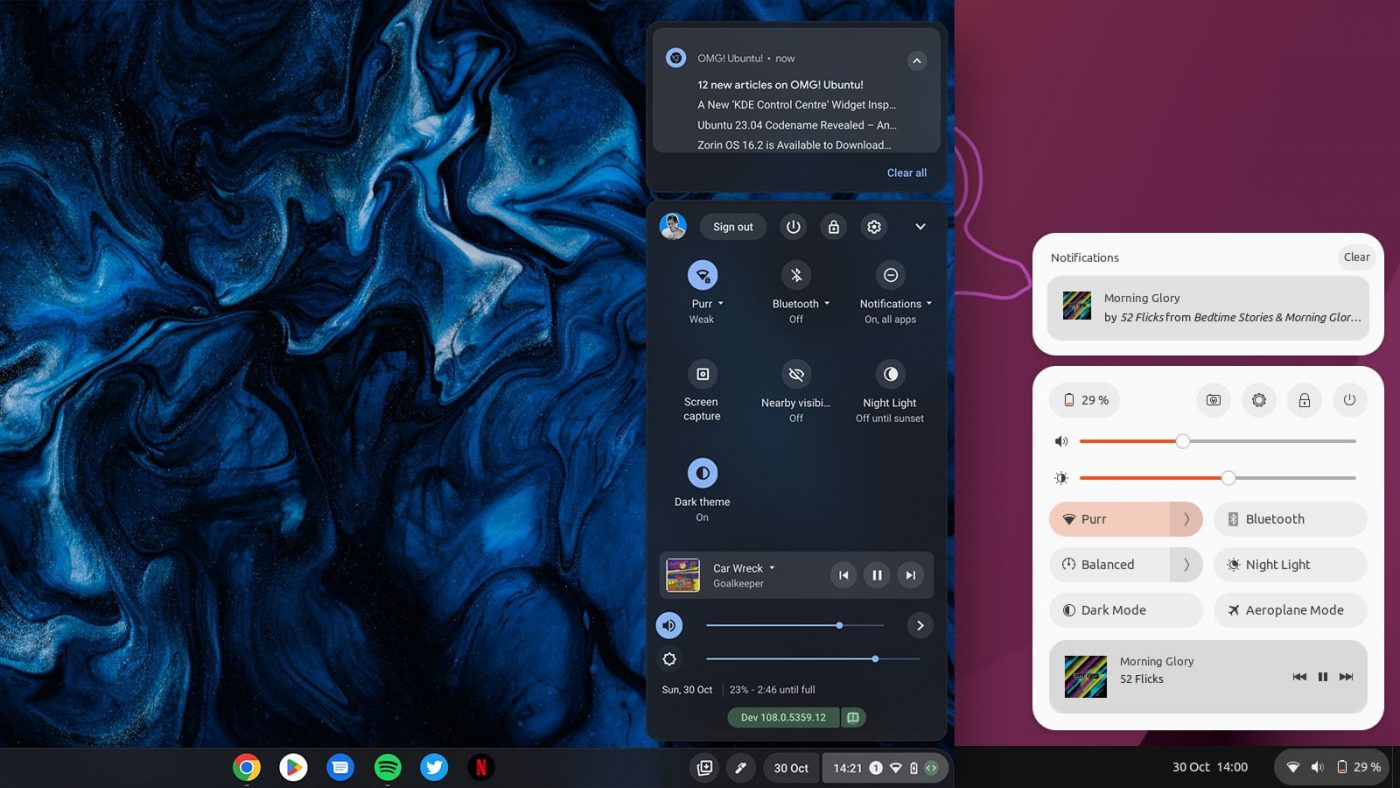
Task: Open Screen capture tool
Action: pyautogui.click(x=702, y=374)
